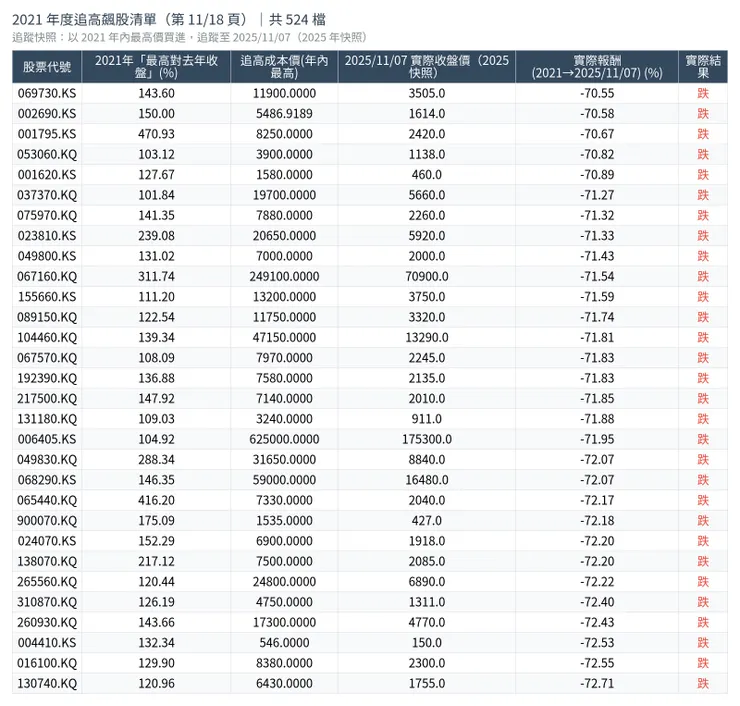Select stock code 310870.KQ
Screen dimensions: 740x706
click(x=47, y=602)
